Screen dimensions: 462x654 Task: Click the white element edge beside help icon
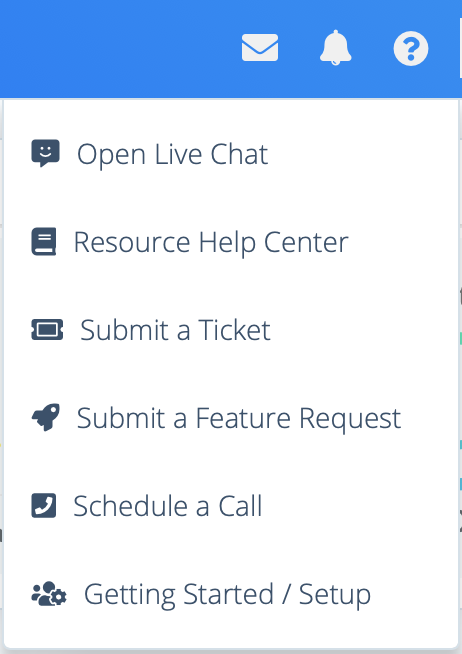[x=461, y=48]
